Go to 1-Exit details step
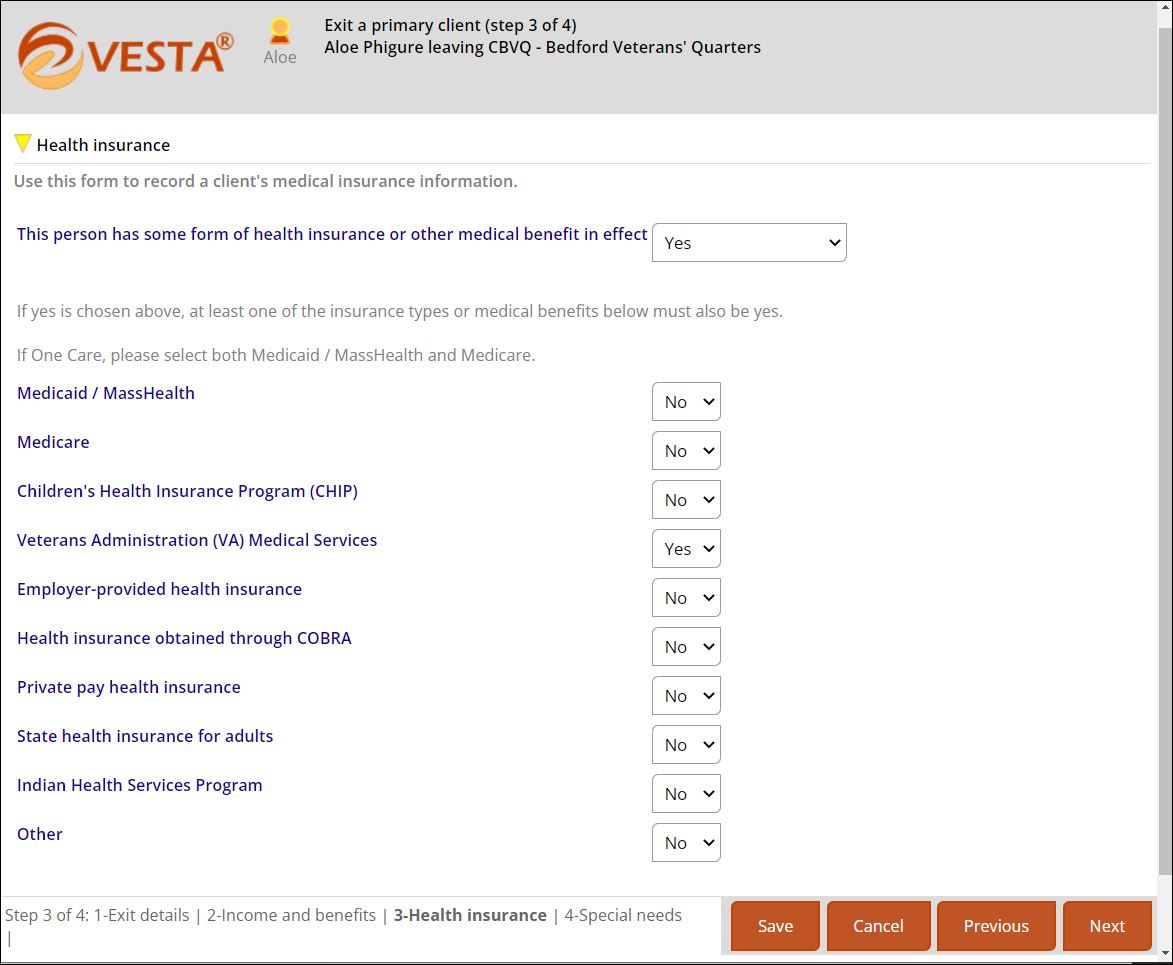 point(141,915)
